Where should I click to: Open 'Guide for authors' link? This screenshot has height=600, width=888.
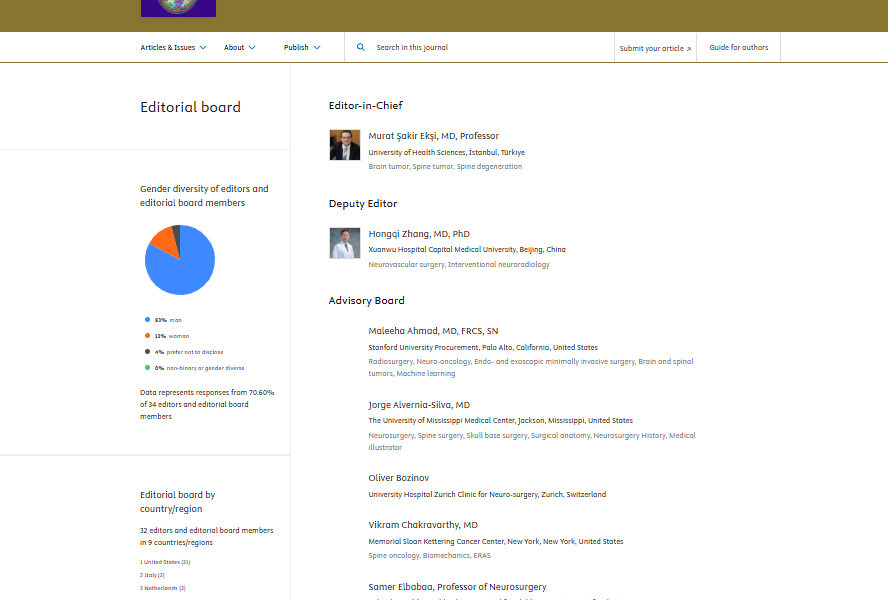tap(739, 47)
